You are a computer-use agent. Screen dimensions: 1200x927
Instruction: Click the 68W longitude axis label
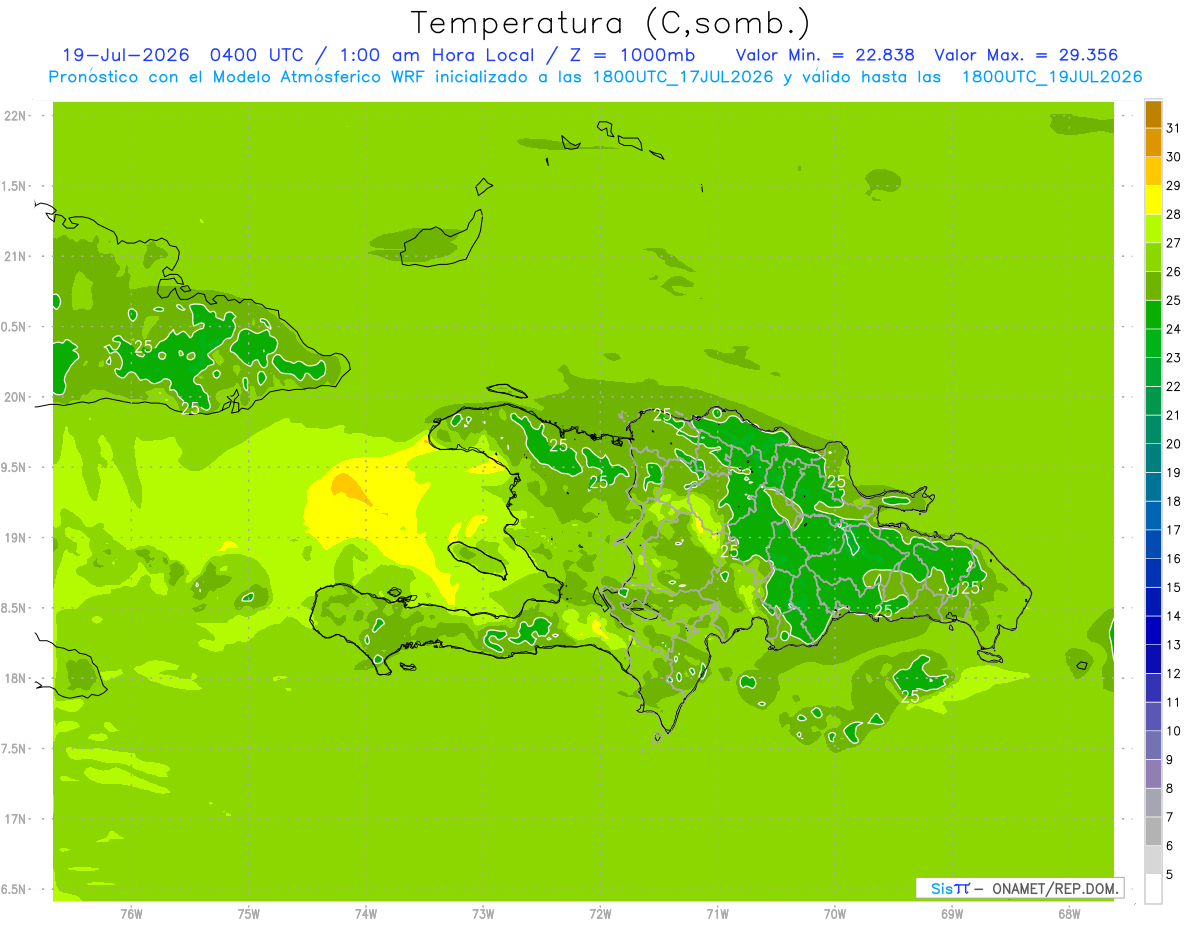pyautogui.click(x=1069, y=913)
